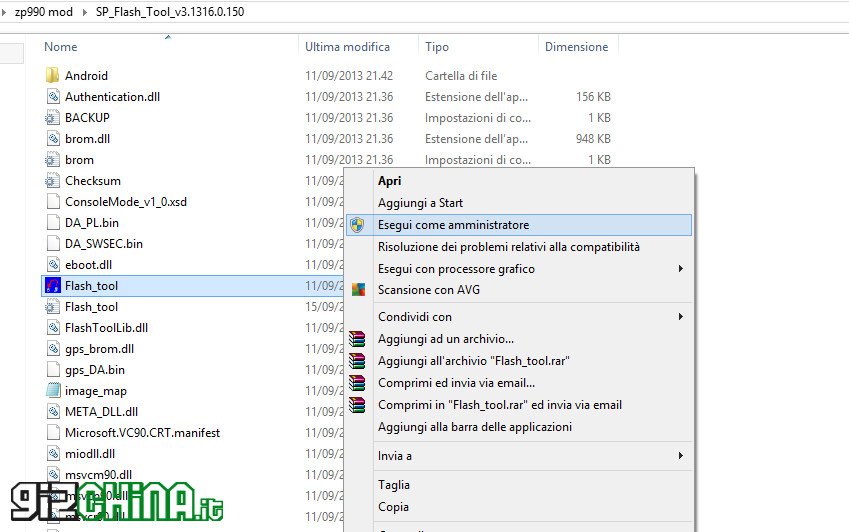This screenshot has height=532, width=849.
Task: Click WinRAR icon beside Aggiungi ad un archivio
Action: (x=357, y=339)
